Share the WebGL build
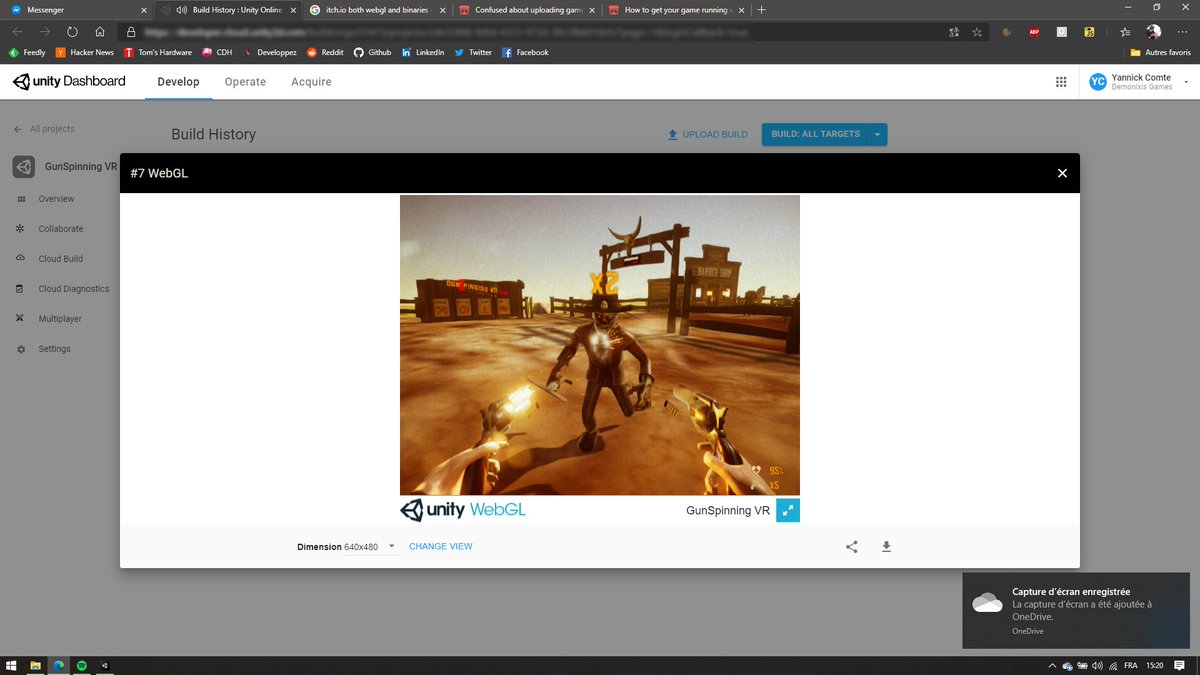This screenshot has width=1200, height=675. [852, 547]
